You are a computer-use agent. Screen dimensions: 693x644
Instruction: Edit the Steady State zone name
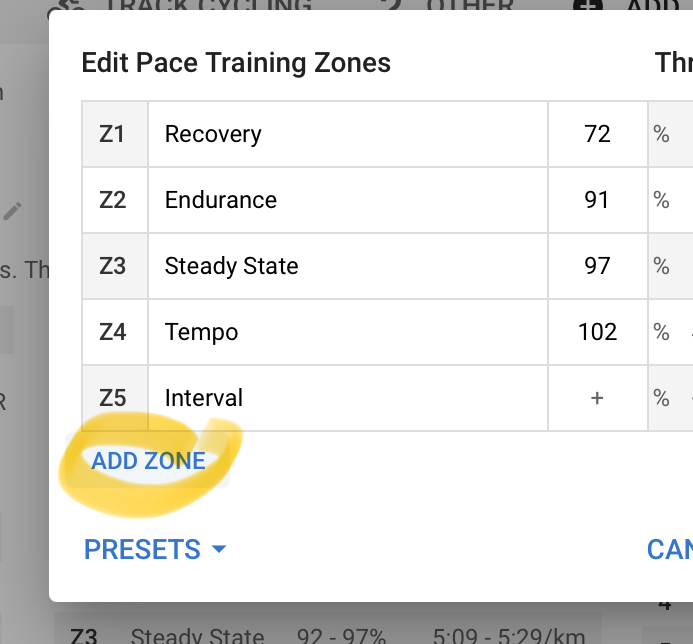coord(347,266)
